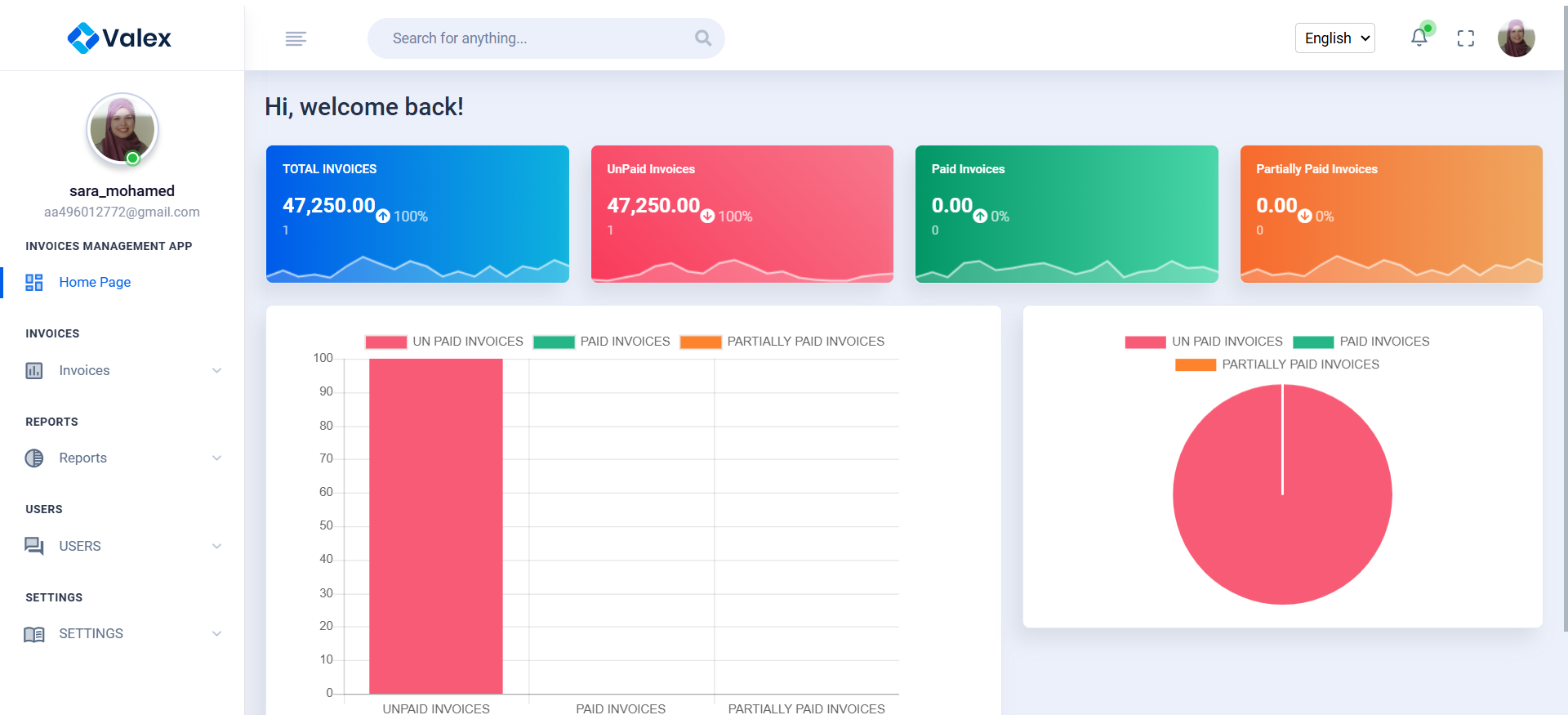
Task: Click 0.00 in Partially Paid Invoices card
Action: pos(1276,205)
